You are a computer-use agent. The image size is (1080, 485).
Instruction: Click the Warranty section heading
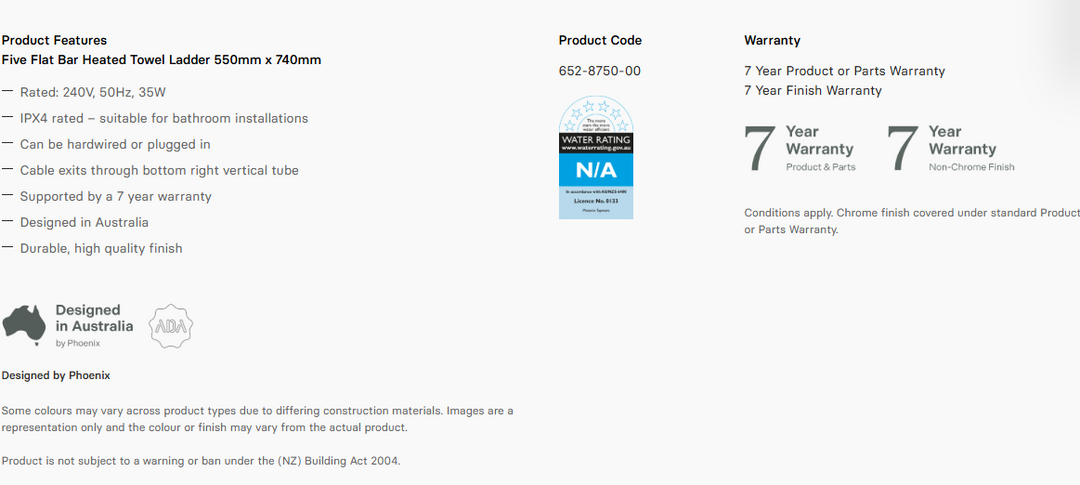772,41
